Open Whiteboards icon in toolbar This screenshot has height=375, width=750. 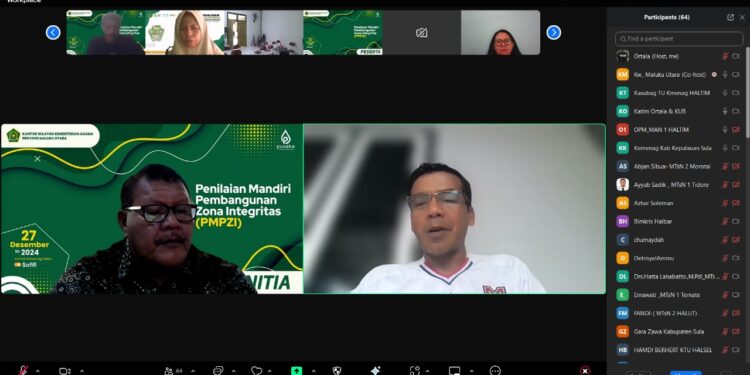pyautogui.click(x=454, y=371)
